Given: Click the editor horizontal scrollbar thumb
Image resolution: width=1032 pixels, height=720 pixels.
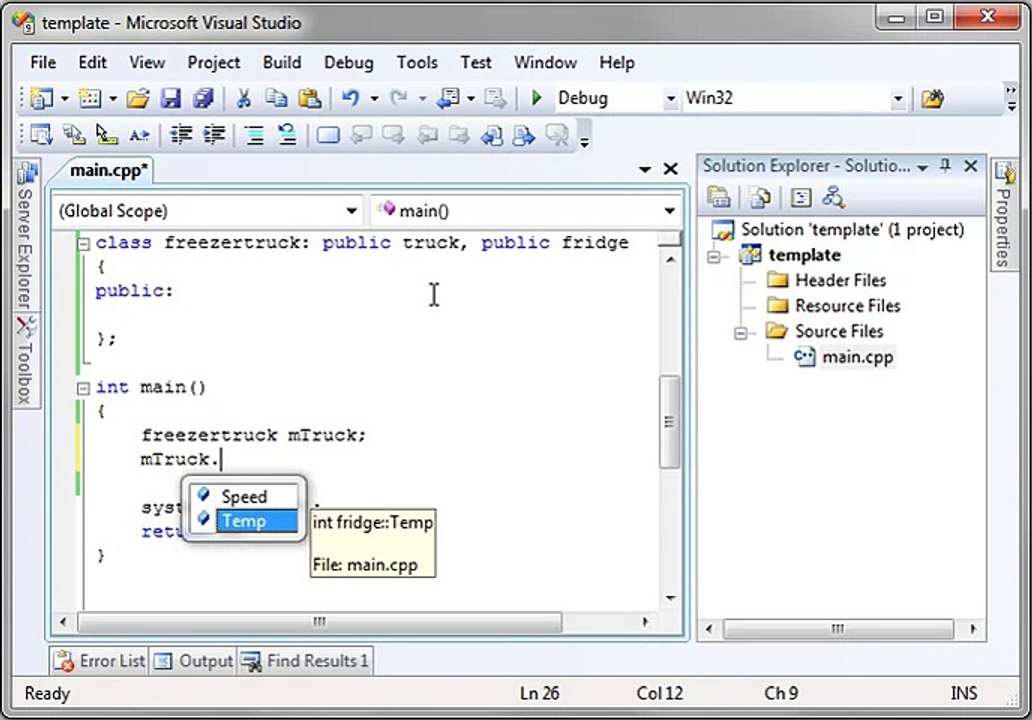Looking at the screenshot, I should (320, 622).
